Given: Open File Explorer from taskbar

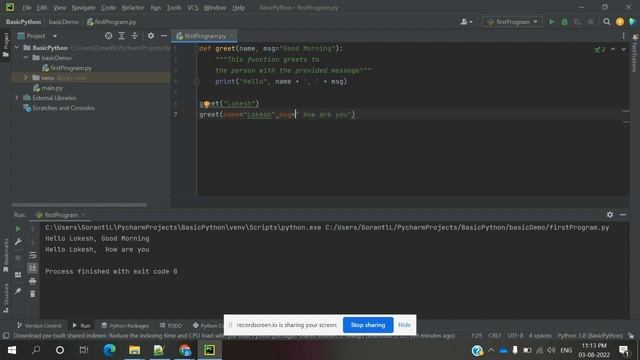Looking at the screenshot, I should pos(134,350).
